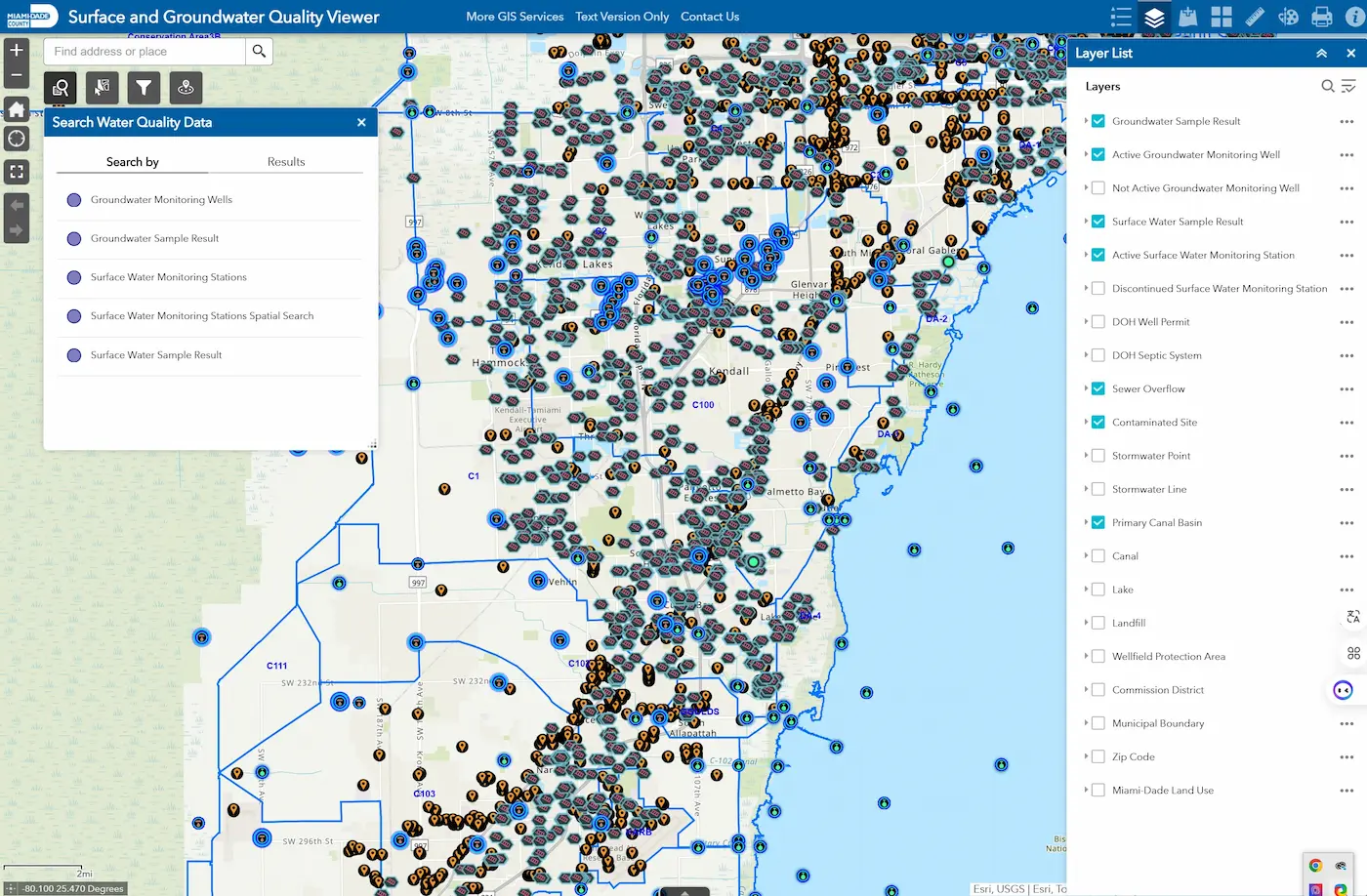The image size is (1367, 896).
Task: Zoom in with the plus button
Action: click(x=17, y=50)
